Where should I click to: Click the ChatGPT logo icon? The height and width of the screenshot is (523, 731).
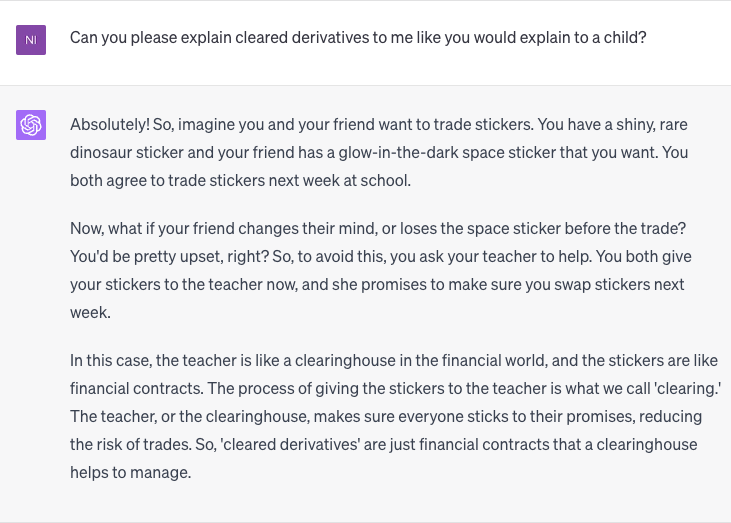pyautogui.click(x=31, y=125)
